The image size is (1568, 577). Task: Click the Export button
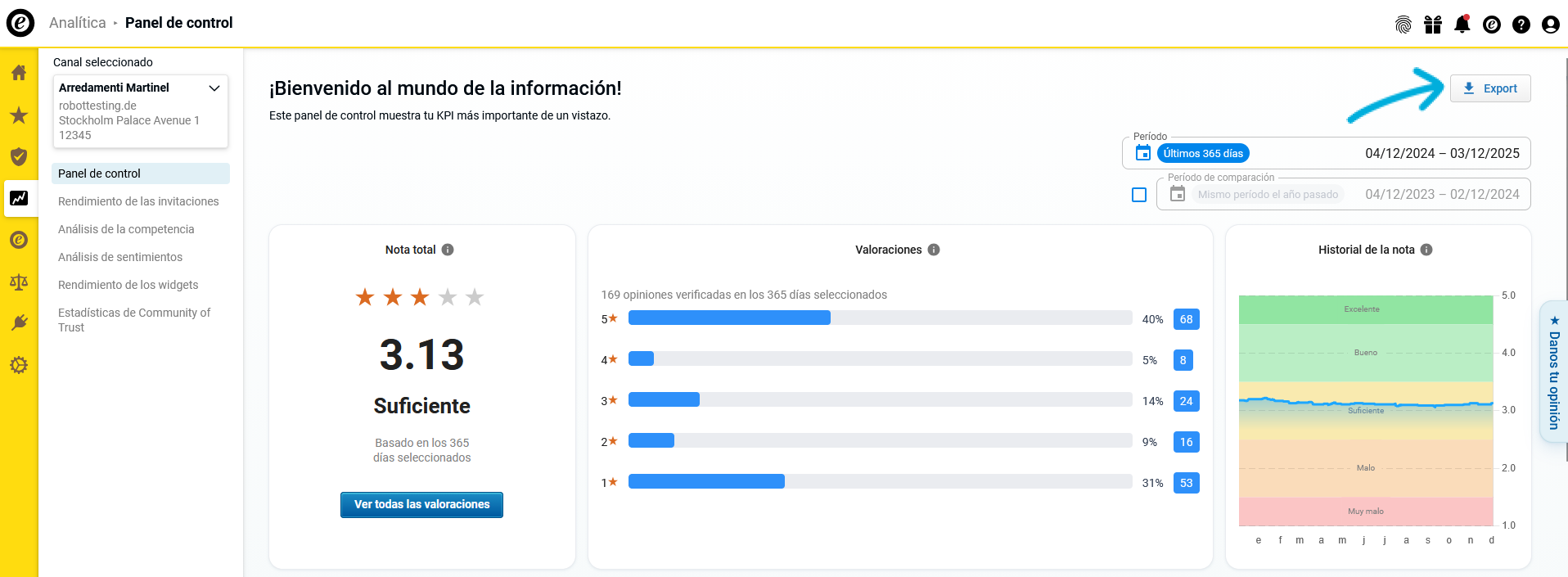click(1489, 88)
